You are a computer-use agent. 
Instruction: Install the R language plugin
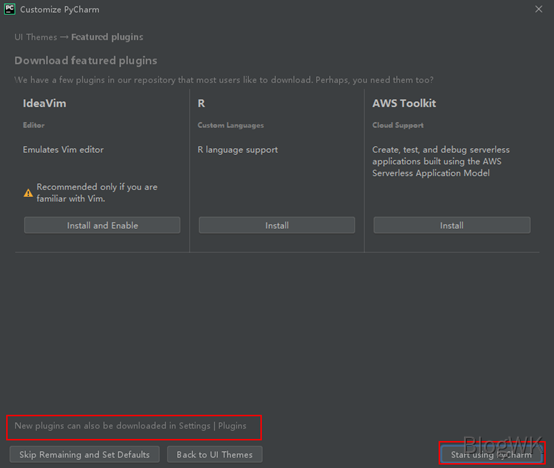[x=277, y=225]
